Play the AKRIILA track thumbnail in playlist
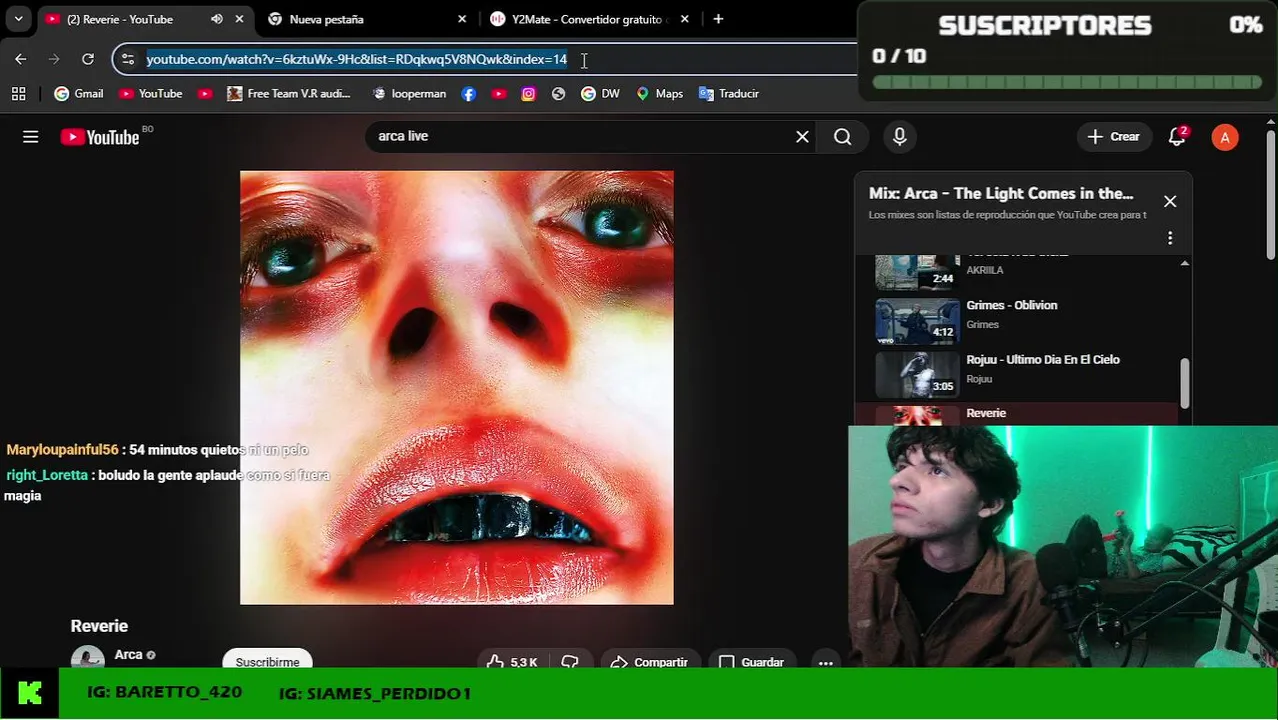 point(917,271)
